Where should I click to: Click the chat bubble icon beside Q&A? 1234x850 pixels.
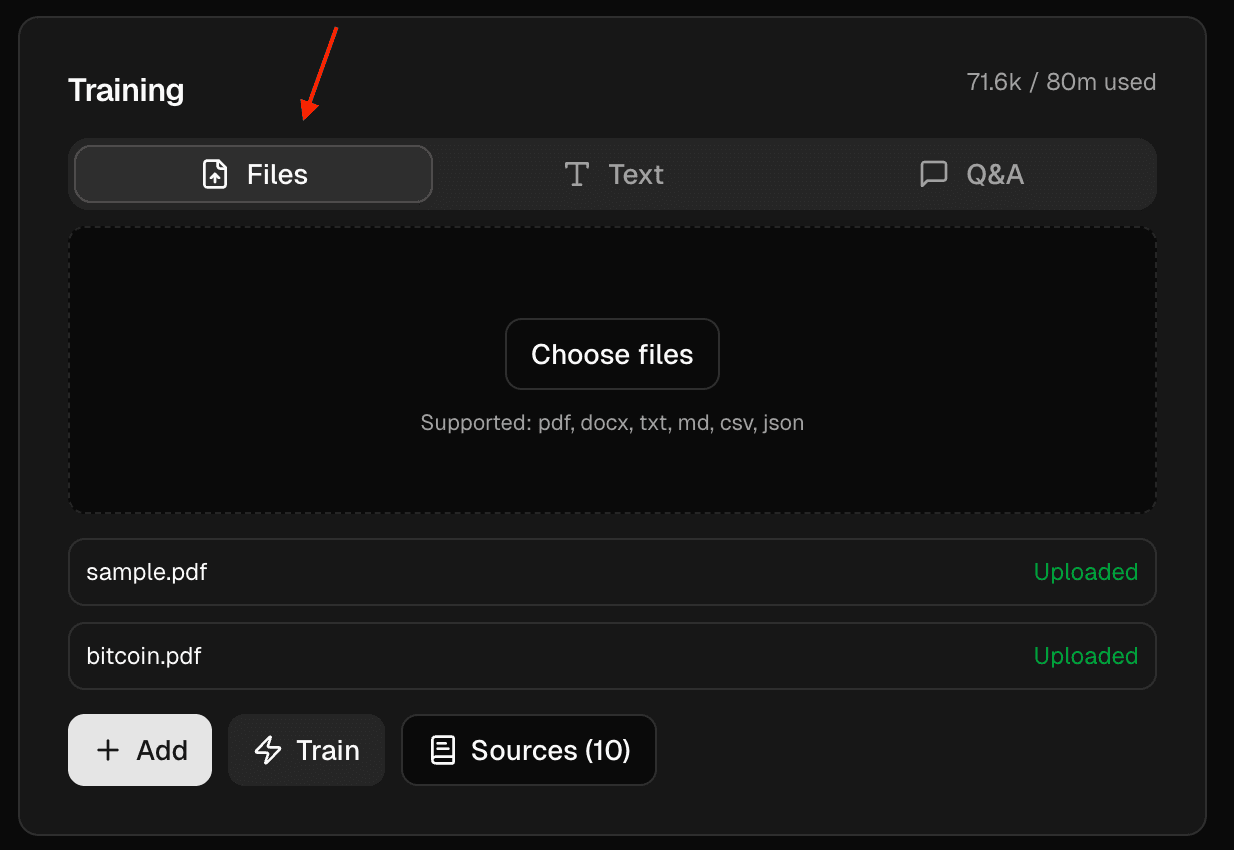tap(933, 174)
